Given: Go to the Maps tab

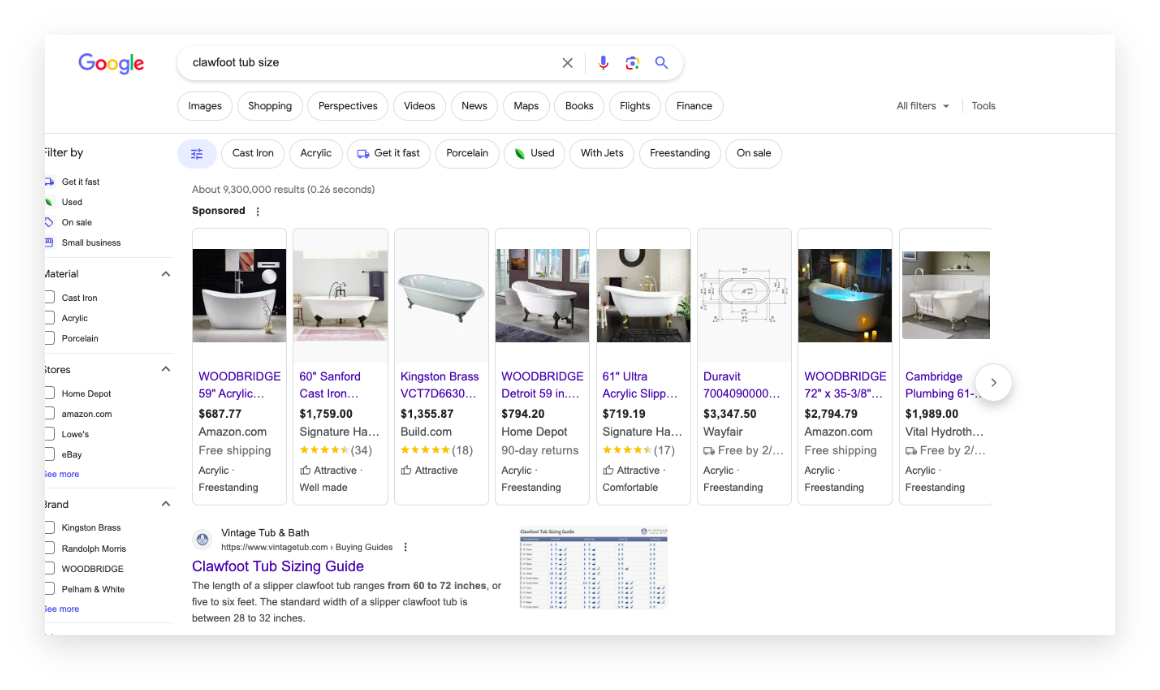Looking at the screenshot, I should tap(526, 106).
